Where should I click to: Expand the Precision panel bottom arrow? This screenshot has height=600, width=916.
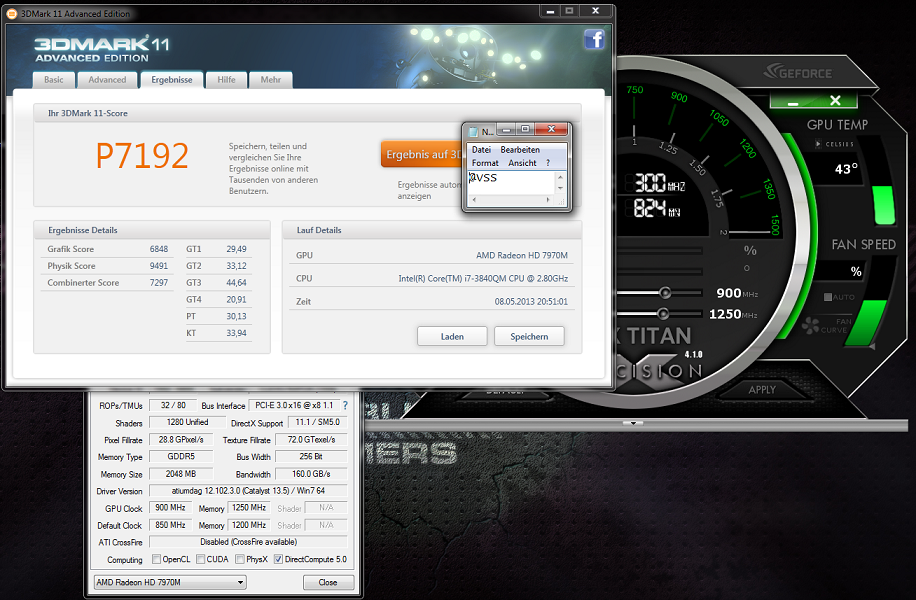point(633,422)
